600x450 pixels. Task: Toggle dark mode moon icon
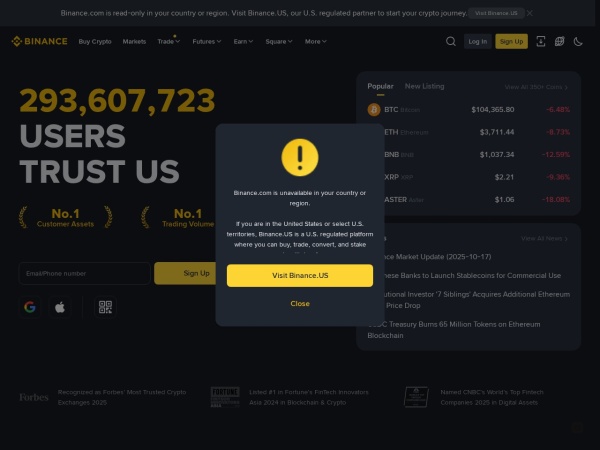point(578,41)
